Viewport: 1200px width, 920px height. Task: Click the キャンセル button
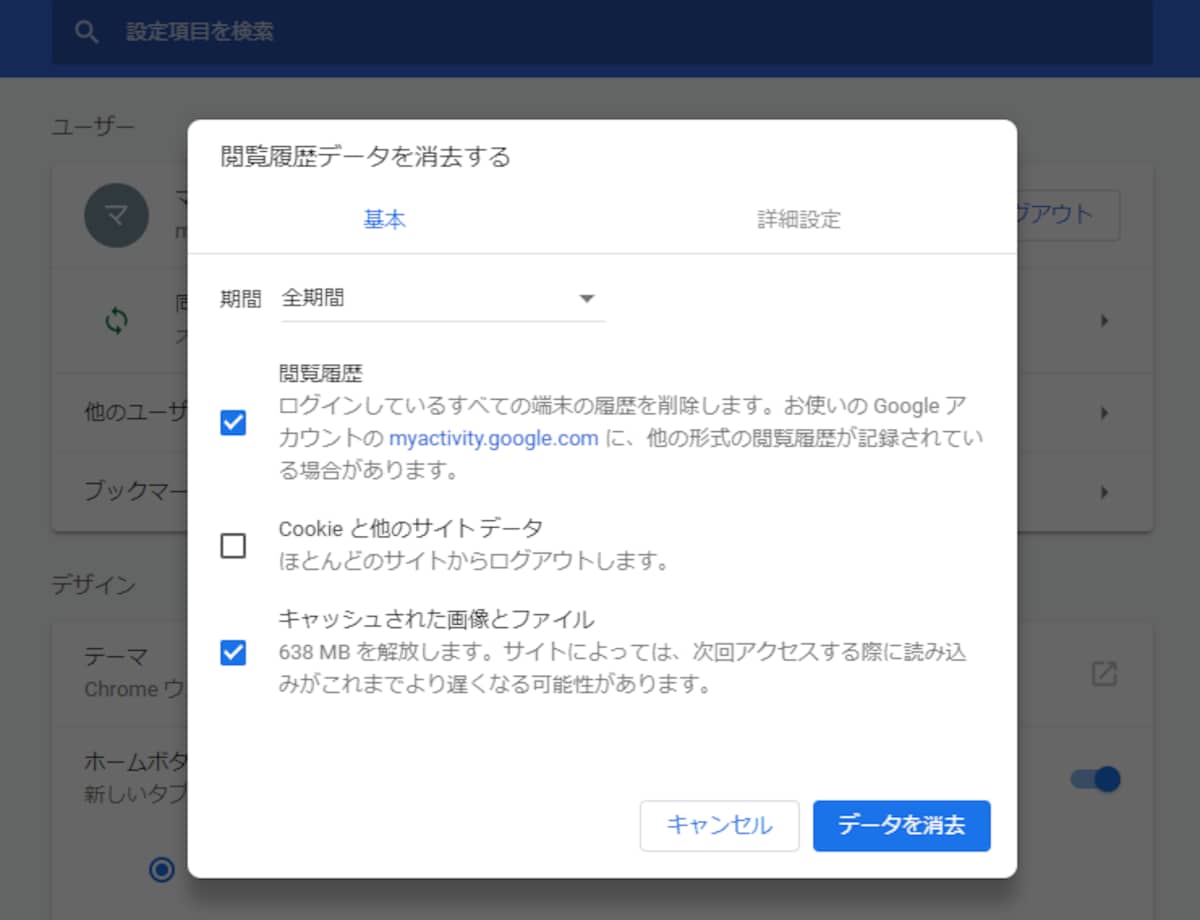pyautogui.click(x=720, y=826)
